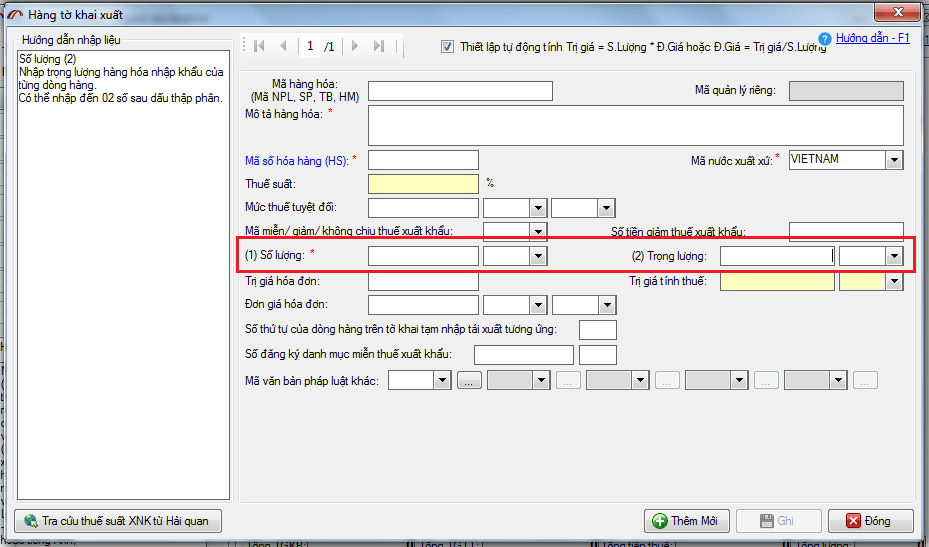Image resolution: width=929 pixels, height=547 pixels.
Task: Click the blue help question mark icon
Action: (825, 39)
